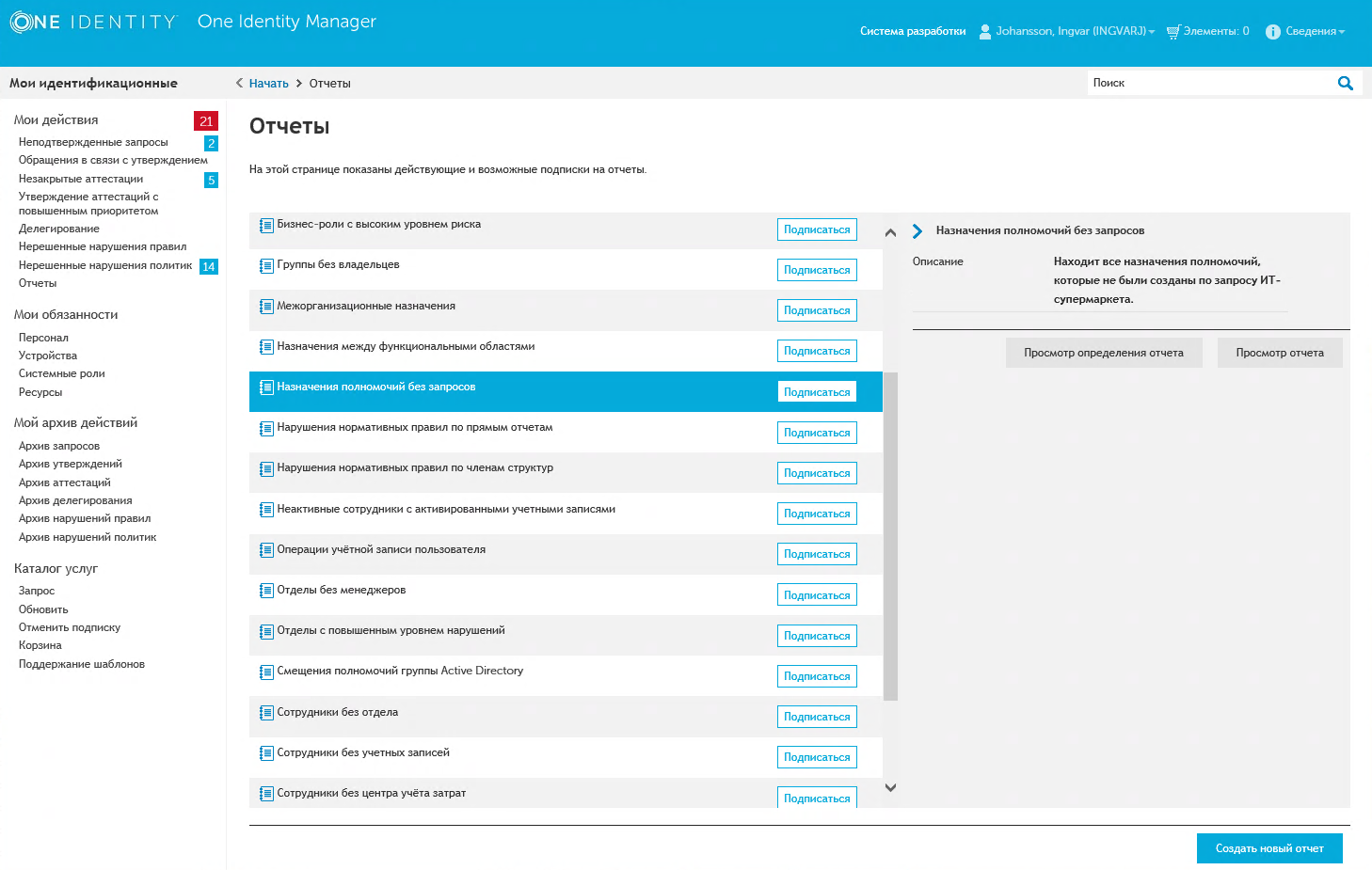Go to Архив запросов in the sidebar

point(59,446)
